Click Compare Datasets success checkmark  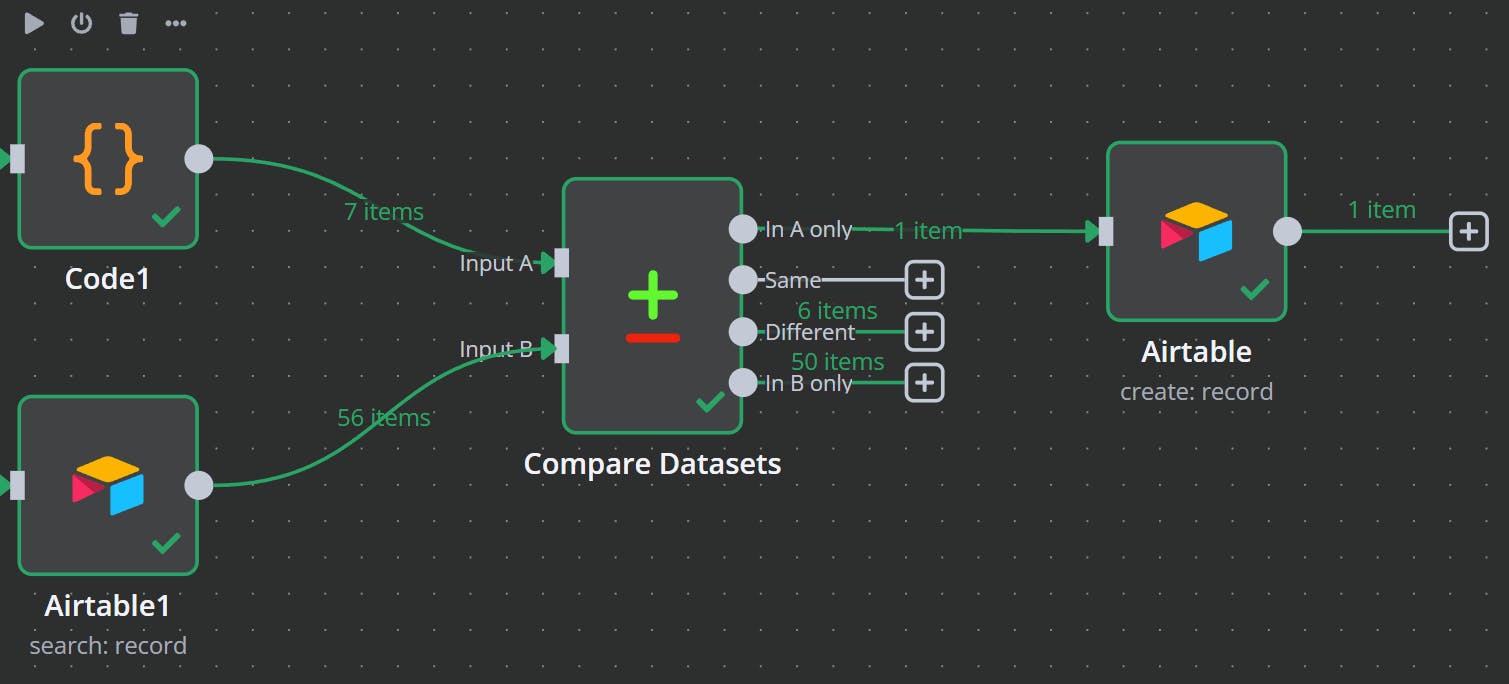click(x=710, y=401)
